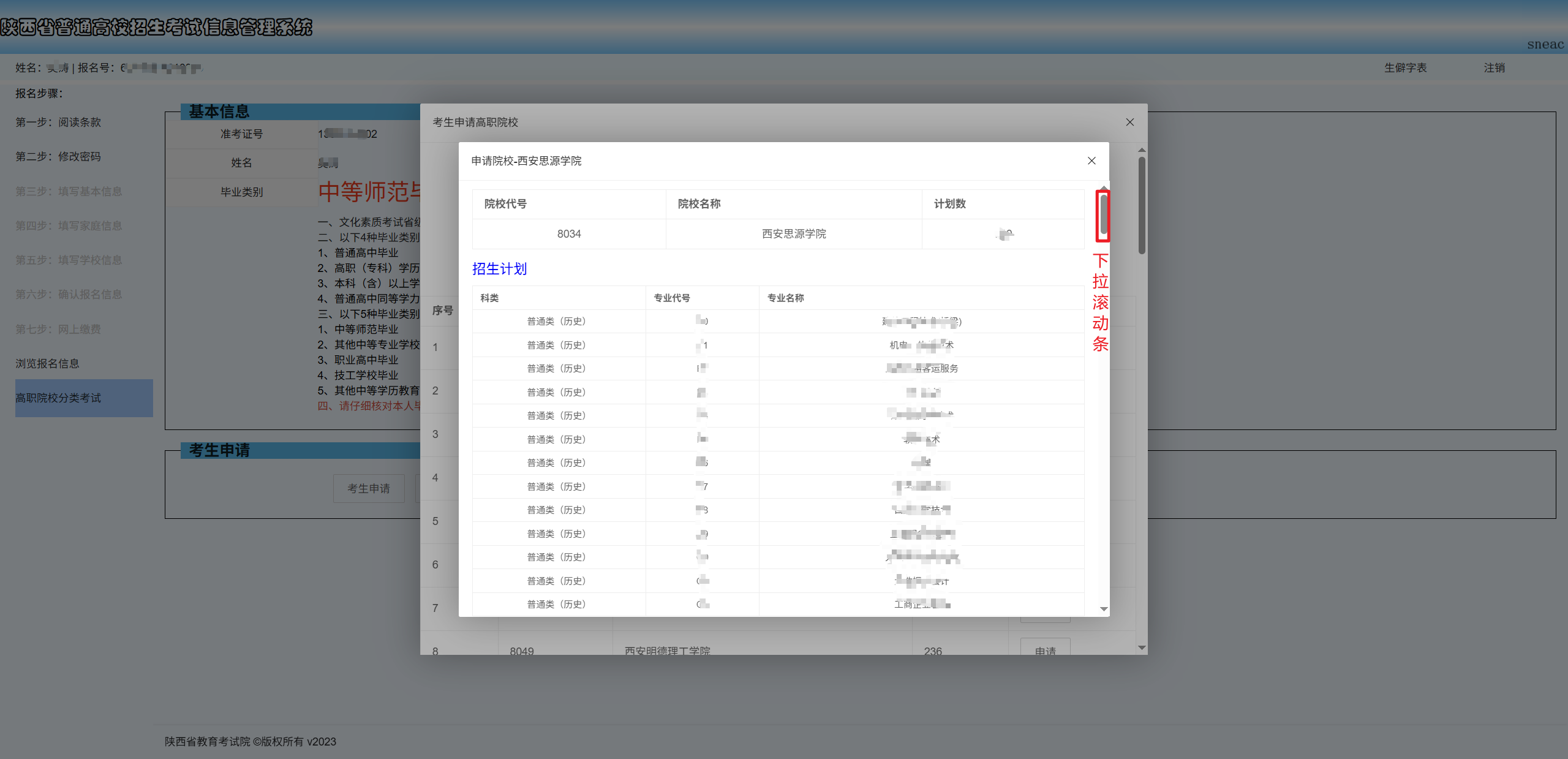Click the 考生申请 button
1568x759 pixels.
pyautogui.click(x=368, y=488)
